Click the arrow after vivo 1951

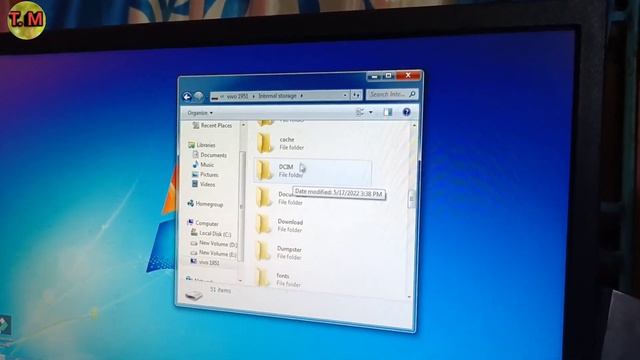(x=253, y=96)
